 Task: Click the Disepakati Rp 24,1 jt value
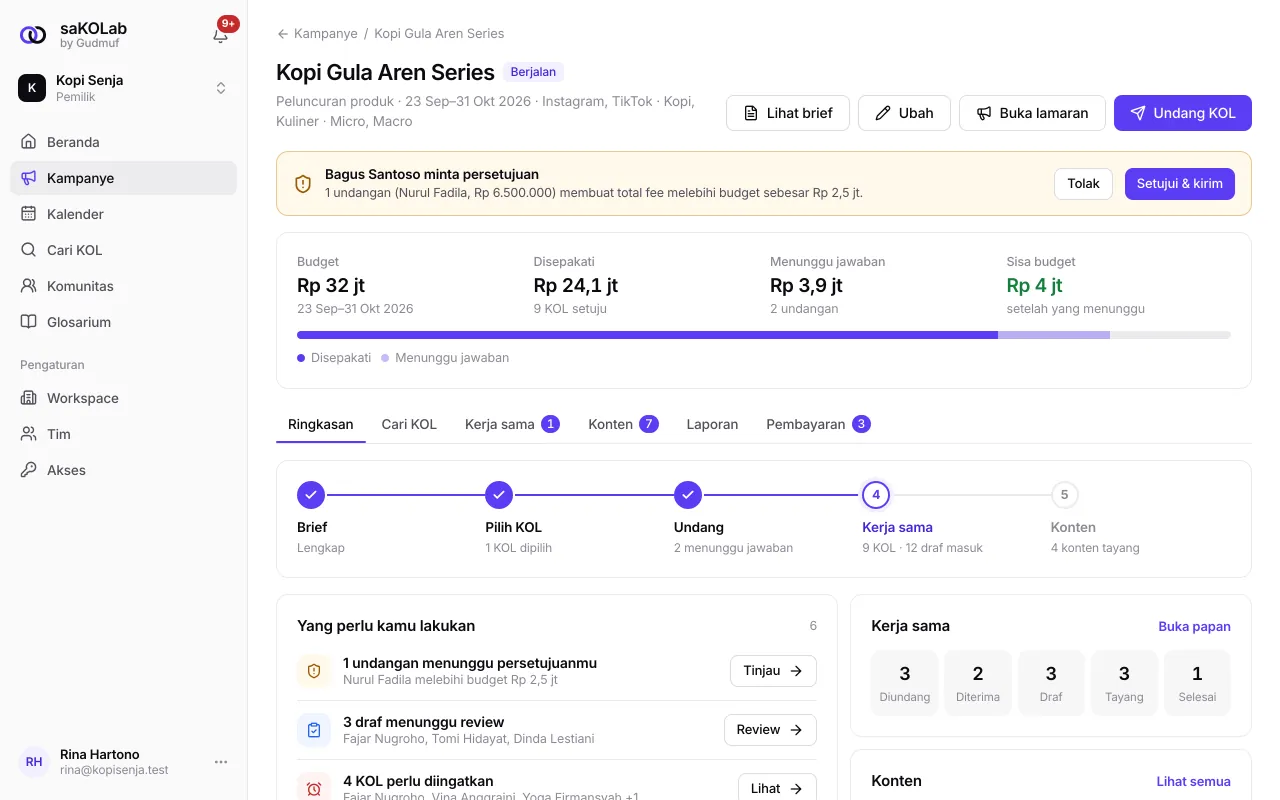(576, 285)
